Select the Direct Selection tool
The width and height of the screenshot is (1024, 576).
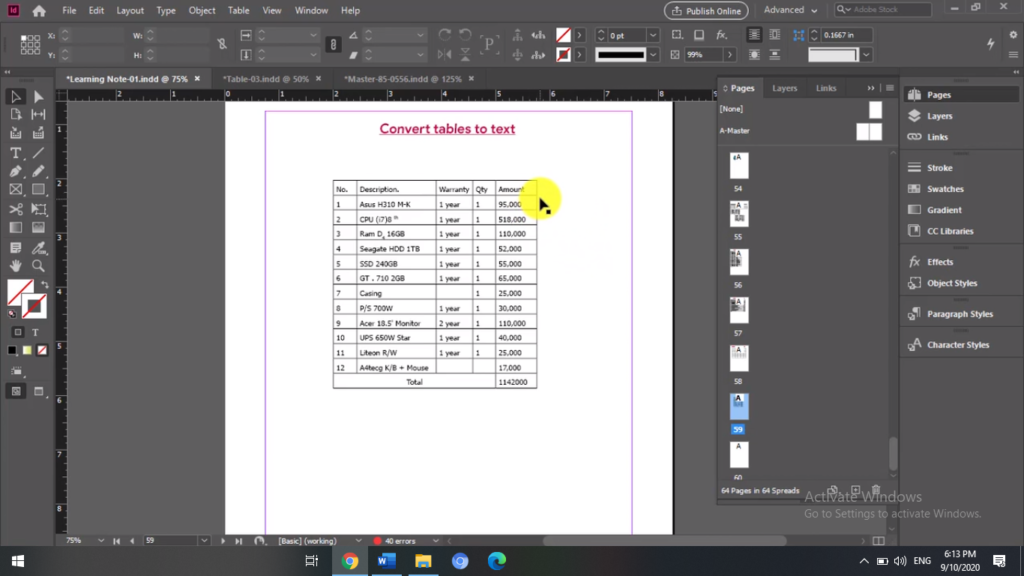tap(39, 97)
